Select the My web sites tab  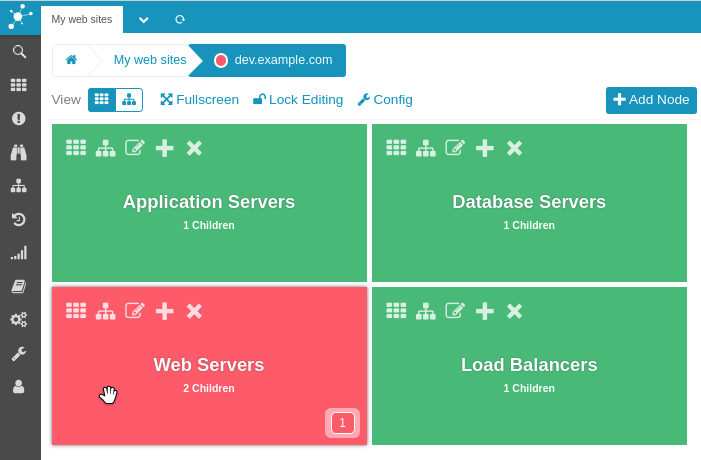[x=82, y=19]
